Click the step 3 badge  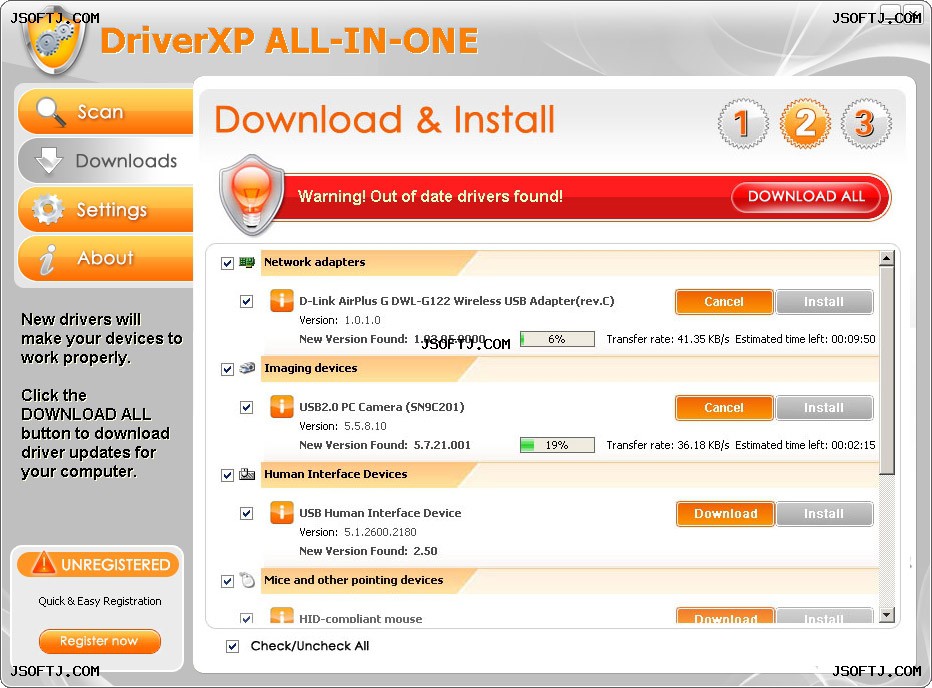click(866, 123)
